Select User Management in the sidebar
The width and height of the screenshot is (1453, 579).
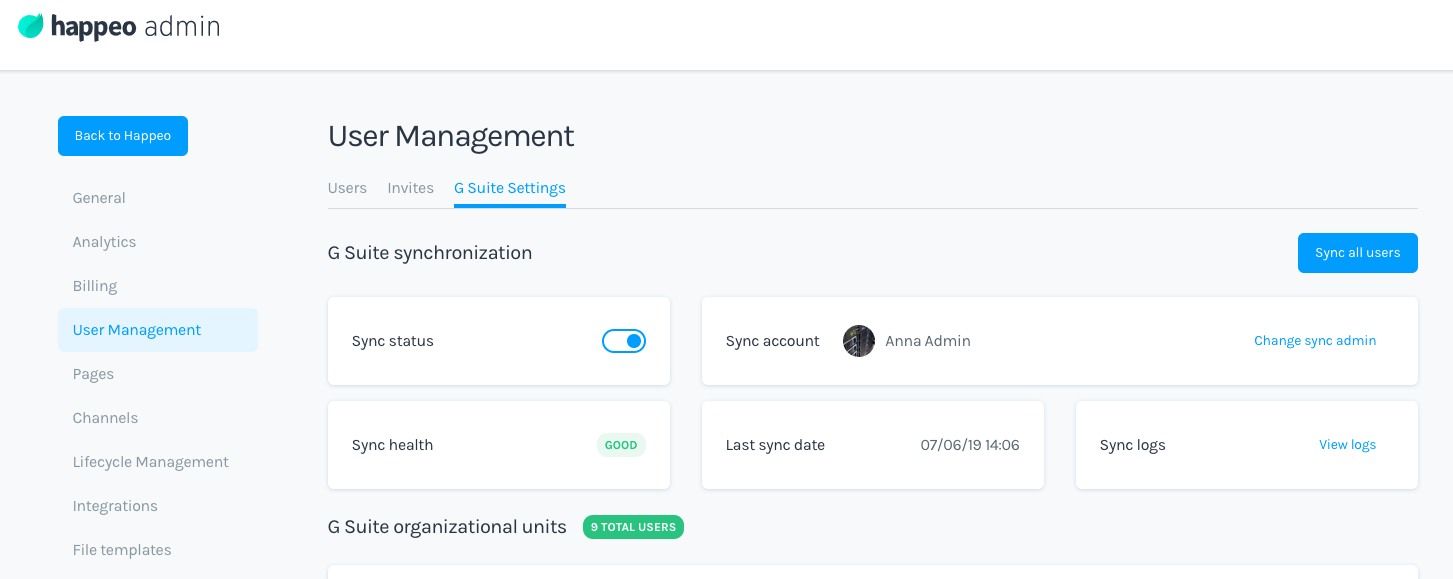pos(137,330)
